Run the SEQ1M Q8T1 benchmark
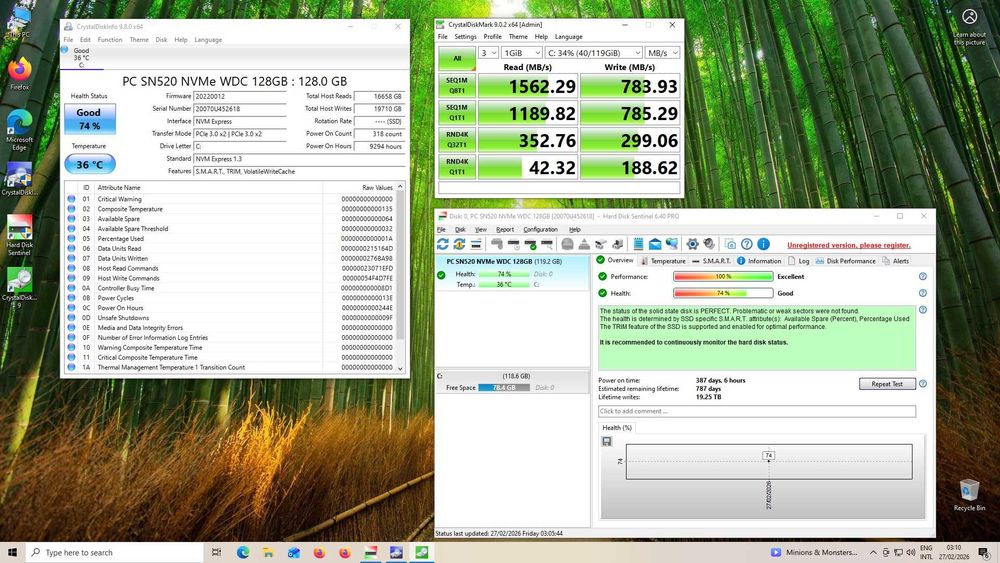The width and height of the screenshot is (1000, 563). pos(457,85)
